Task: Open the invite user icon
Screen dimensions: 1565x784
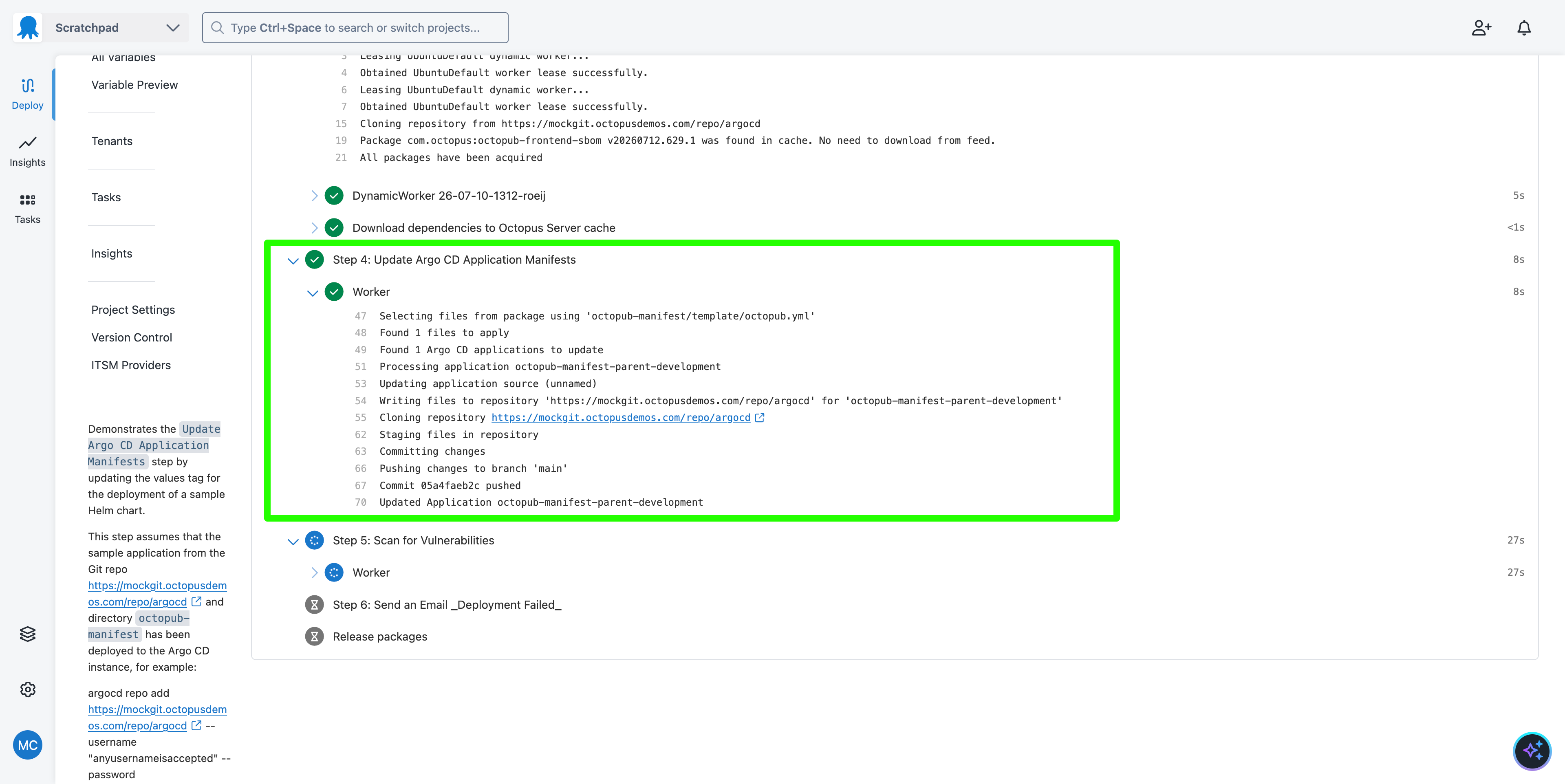Action: pos(1481,28)
